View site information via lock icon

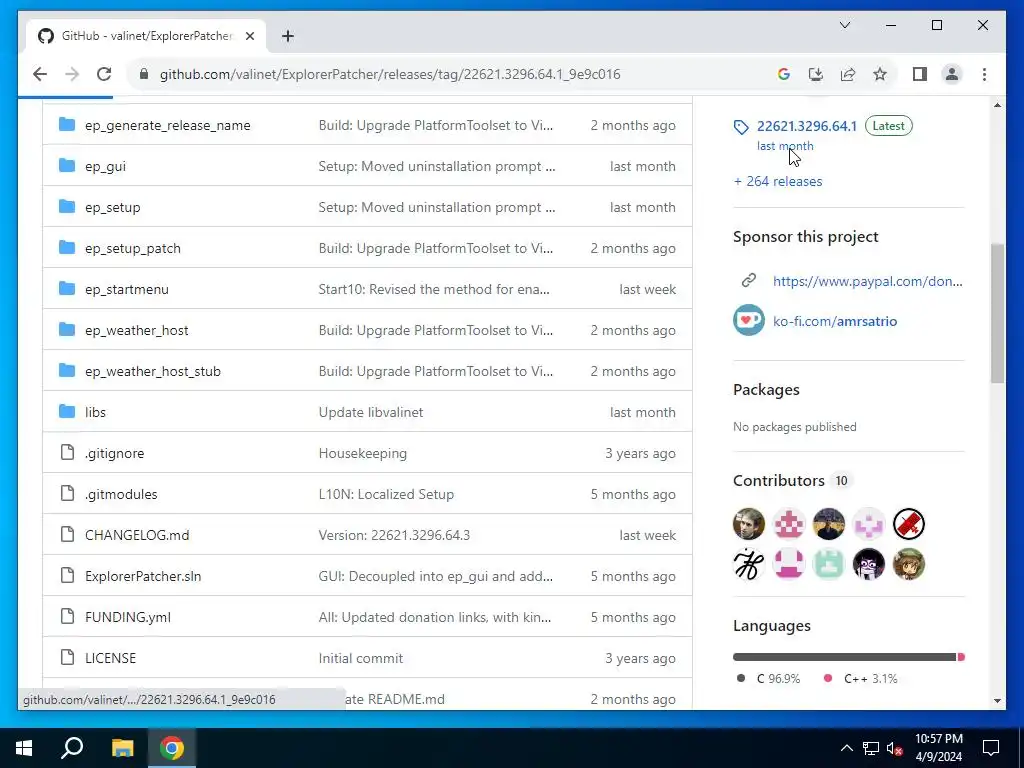tap(144, 74)
